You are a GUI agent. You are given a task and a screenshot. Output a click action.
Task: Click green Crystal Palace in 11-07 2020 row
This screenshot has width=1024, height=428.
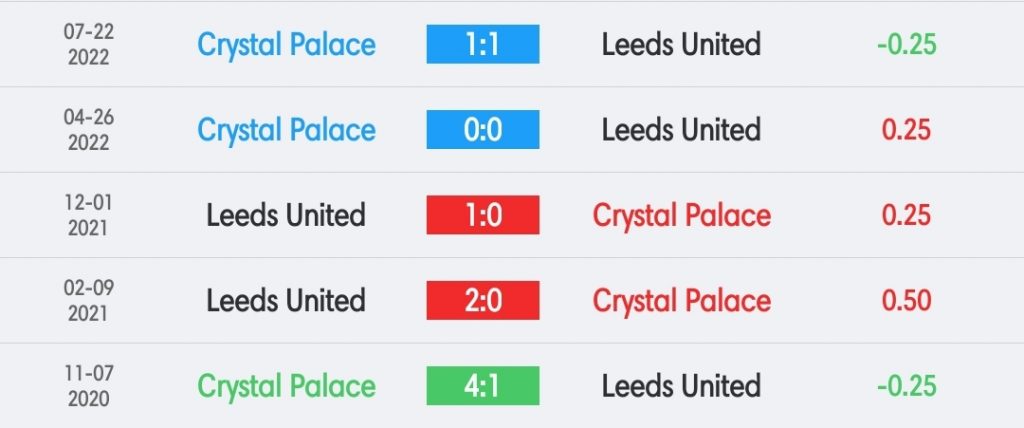[287, 387]
